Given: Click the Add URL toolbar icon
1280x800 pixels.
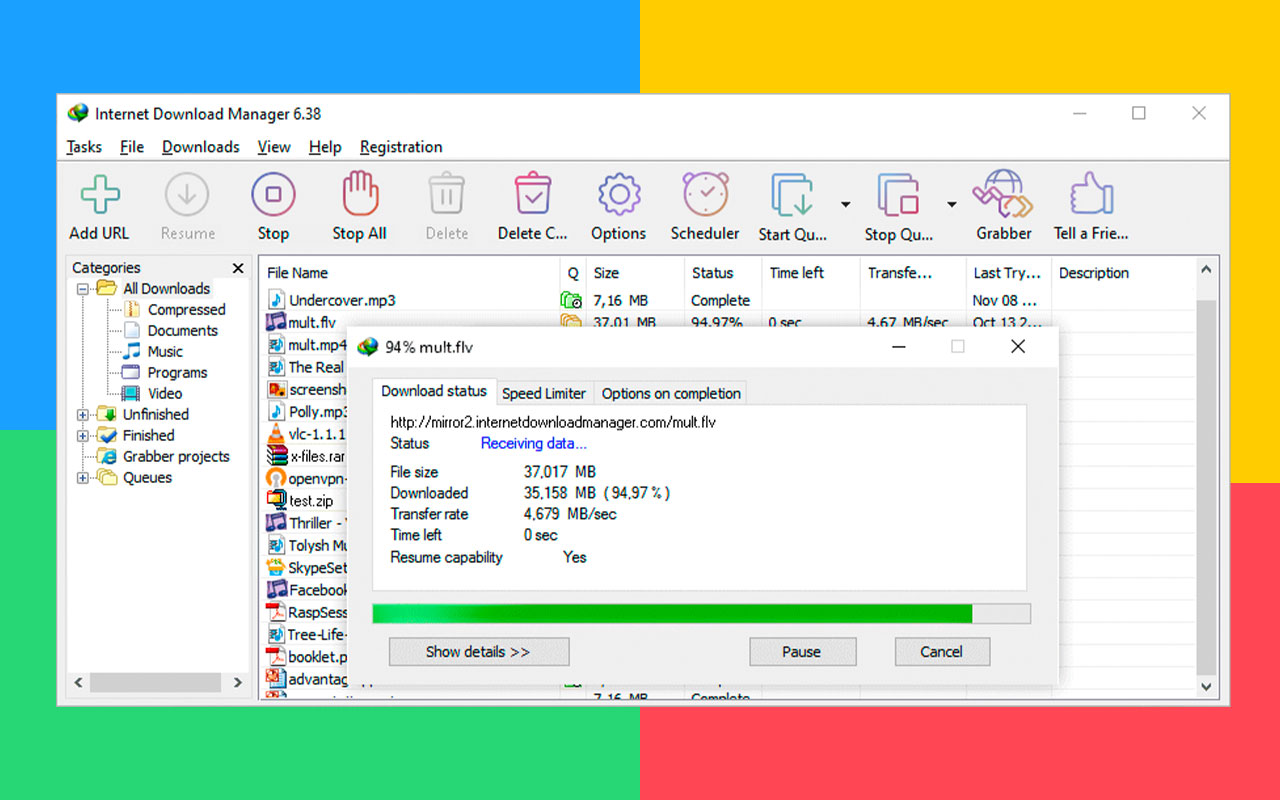Looking at the screenshot, I should [x=100, y=194].
